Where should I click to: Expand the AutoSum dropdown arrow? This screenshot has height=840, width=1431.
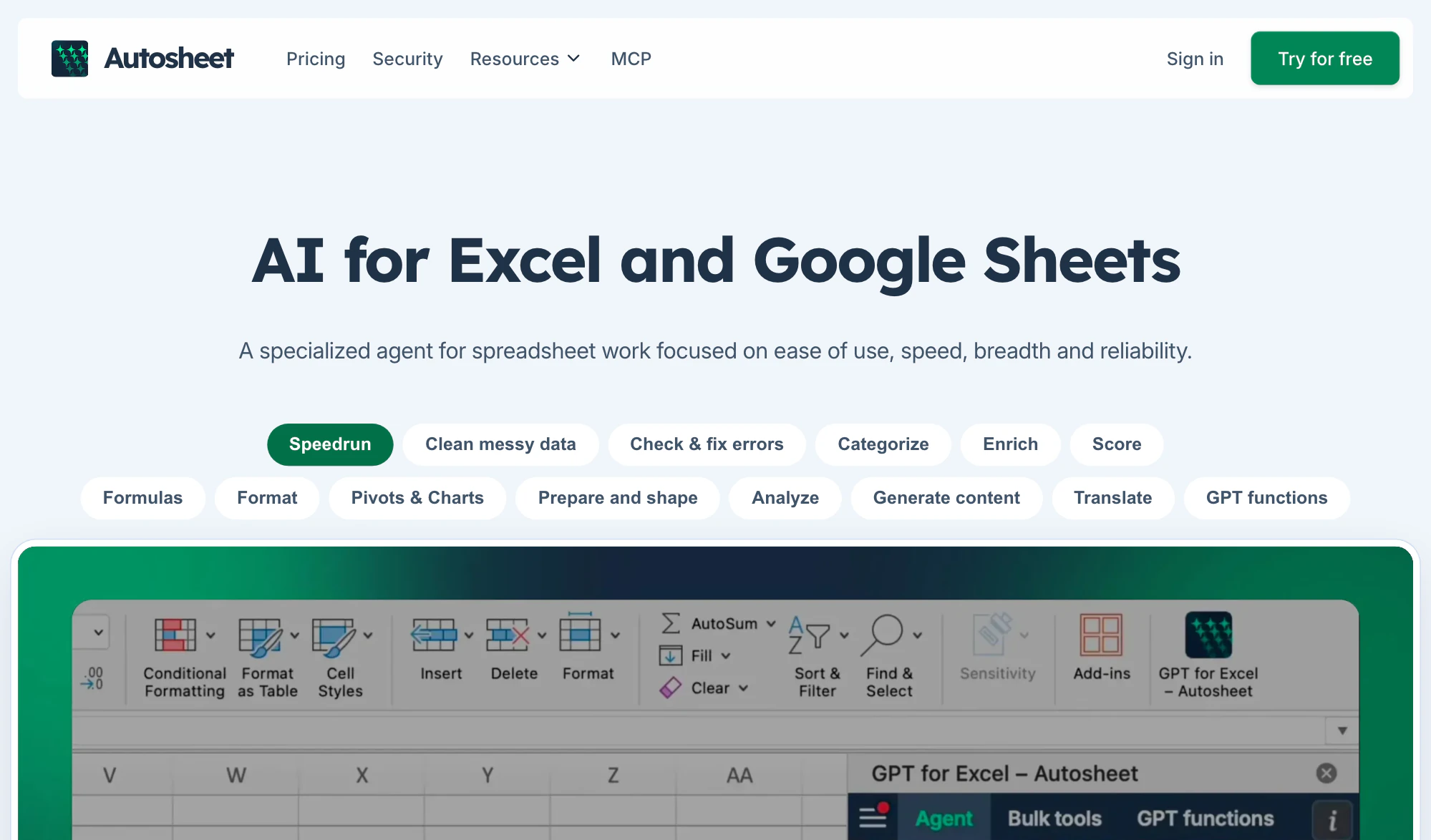pyautogui.click(x=771, y=624)
